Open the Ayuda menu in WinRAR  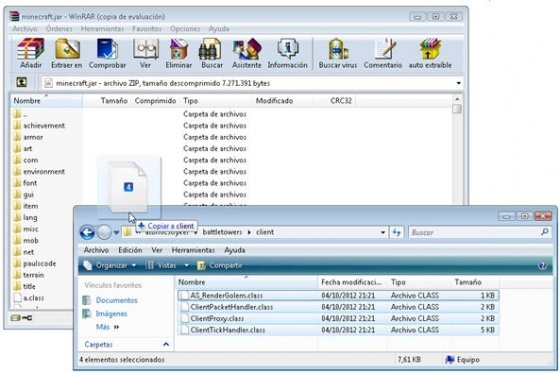coord(219,29)
